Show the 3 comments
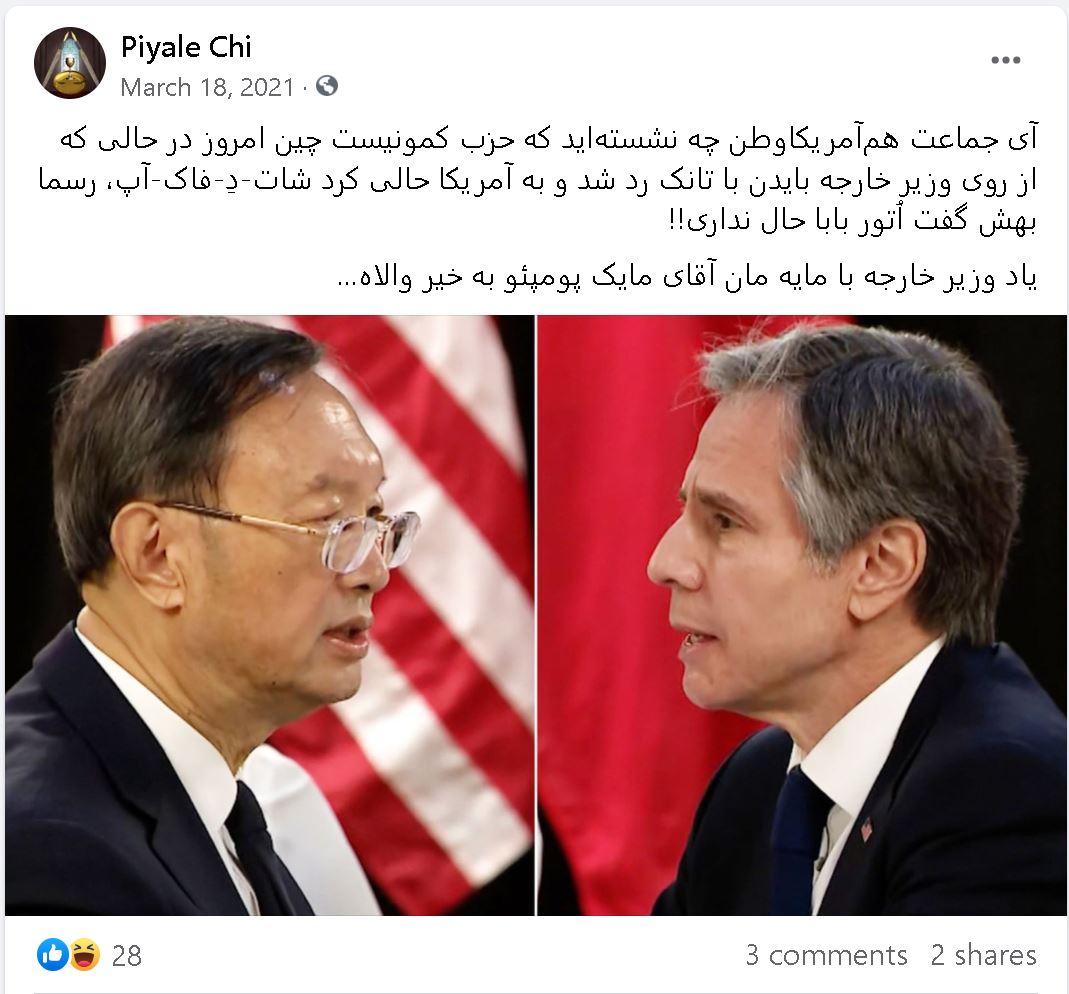Viewport: 1069px width, 994px height. coord(826,955)
